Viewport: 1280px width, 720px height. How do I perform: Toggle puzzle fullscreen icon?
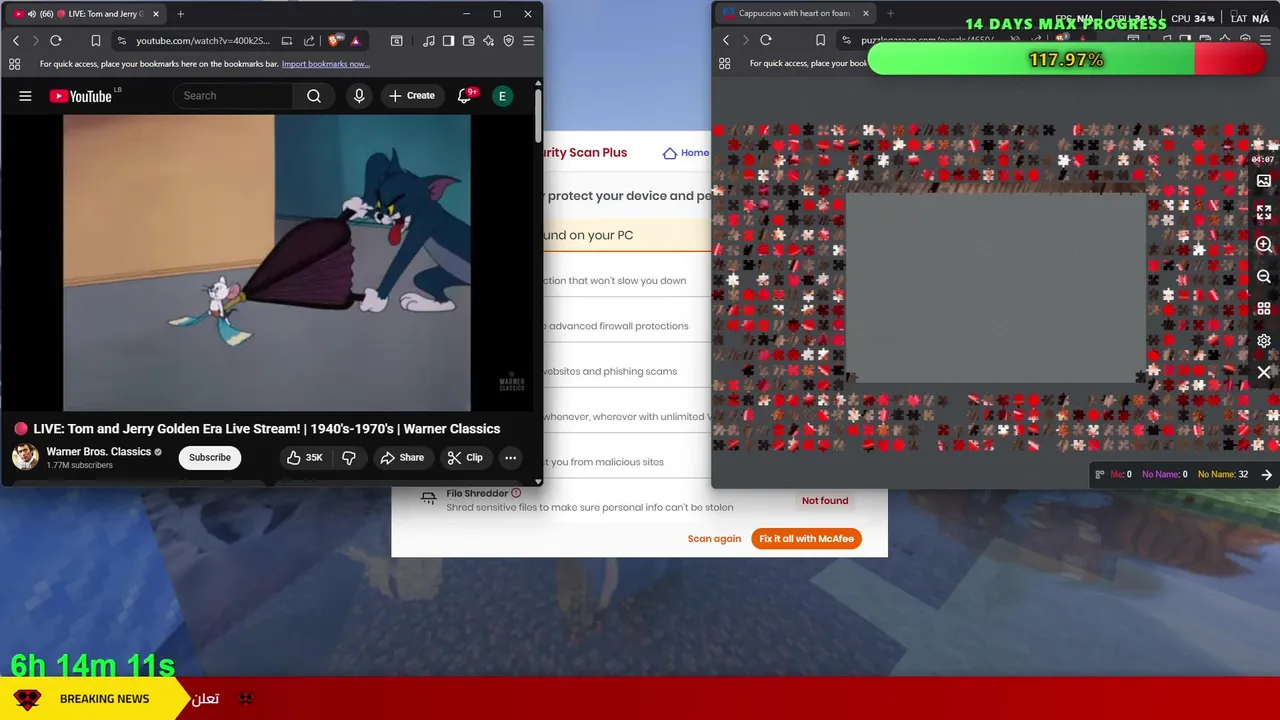(1264, 213)
